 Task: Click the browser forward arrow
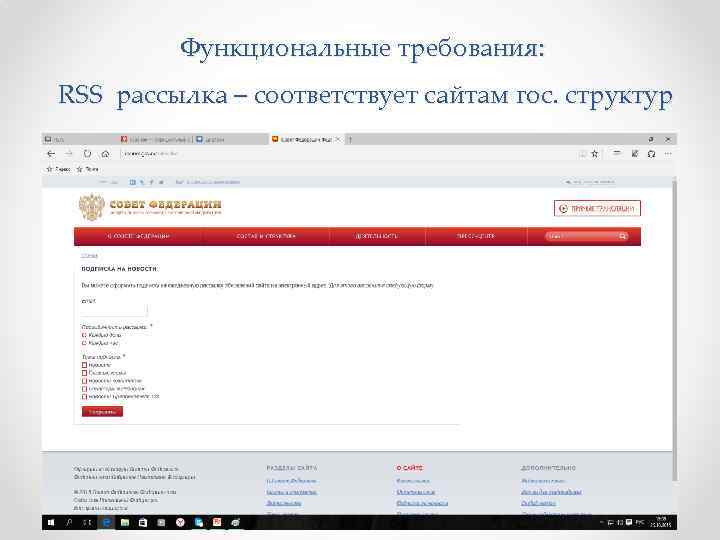pyautogui.click(x=69, y=154)
